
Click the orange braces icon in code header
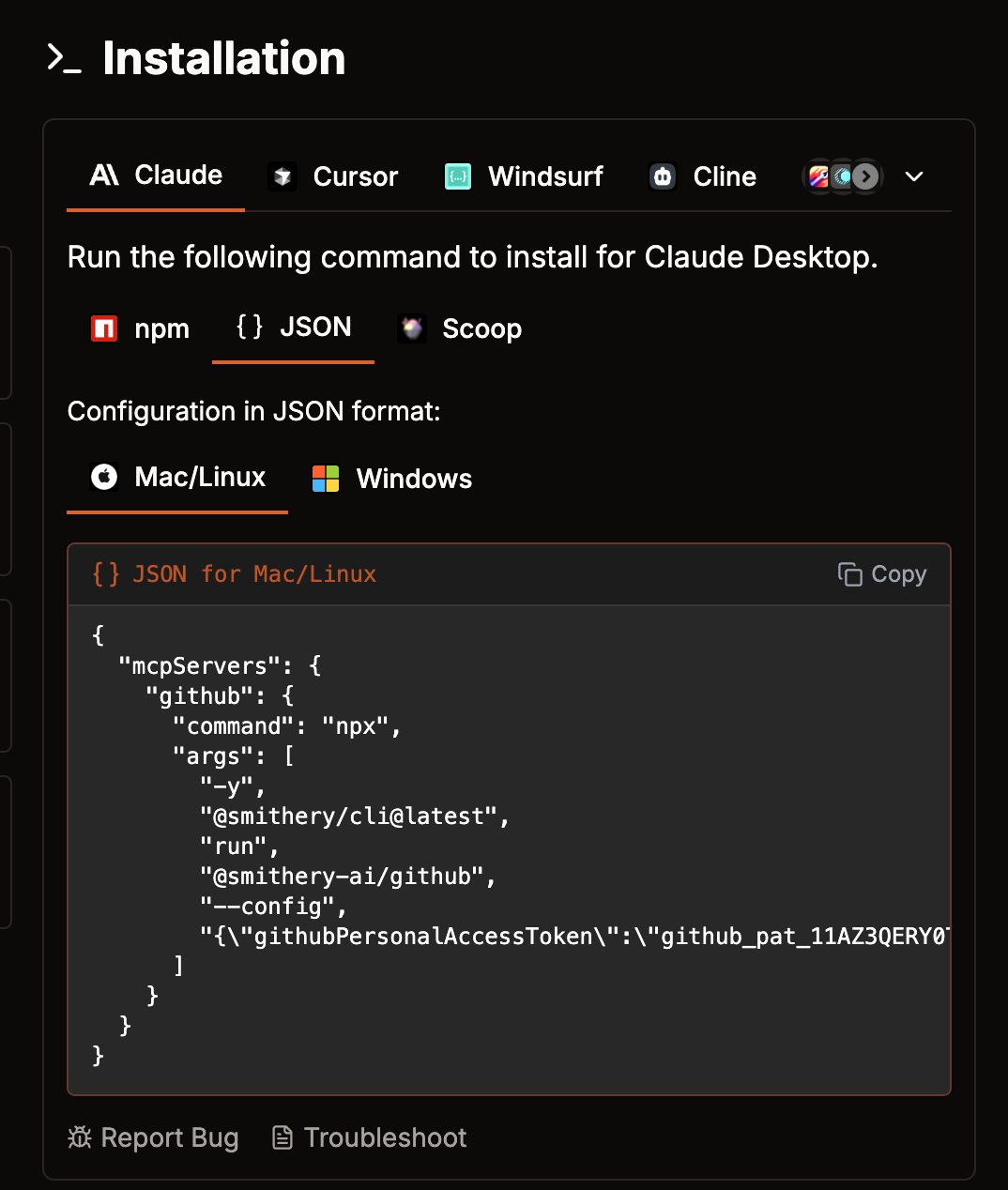106,573
